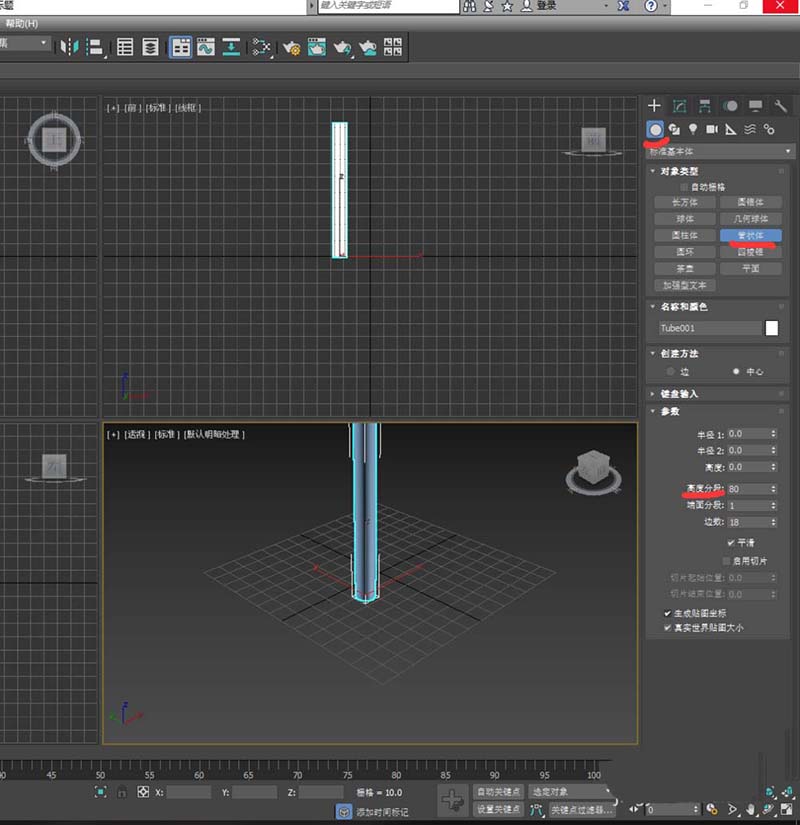The height and width of the screenshot is (825, 800).
Task: Uncheck 生成贴图坐标 checkbox
Action: [667, 613]
